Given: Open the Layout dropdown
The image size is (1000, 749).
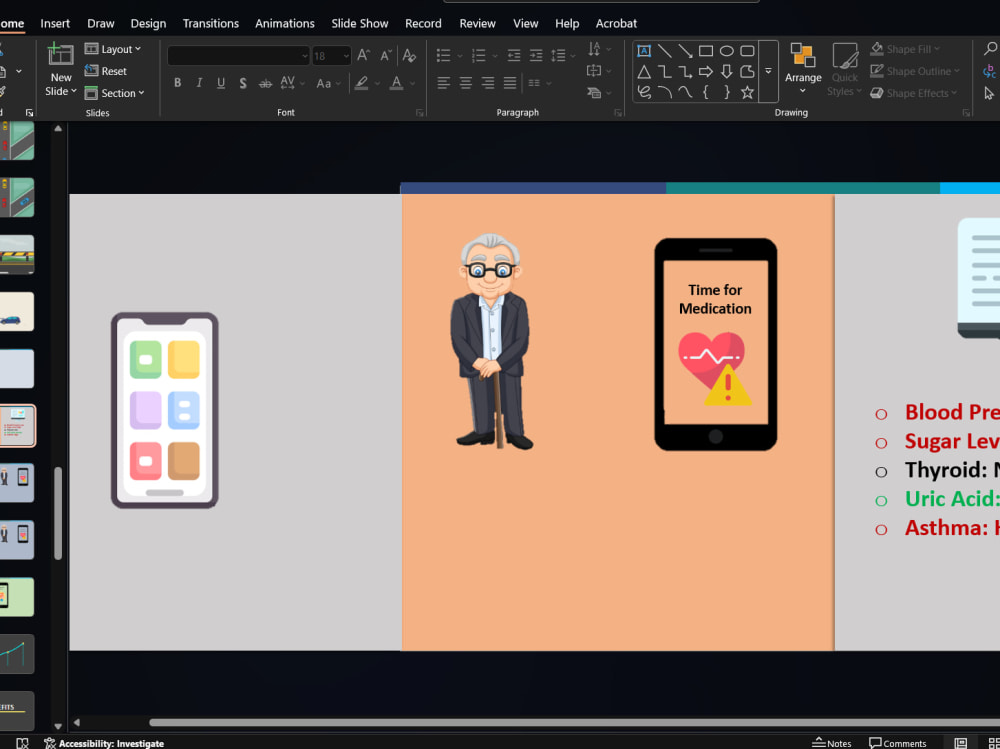Looking at the screenshot, I should (x=113, y=49).
